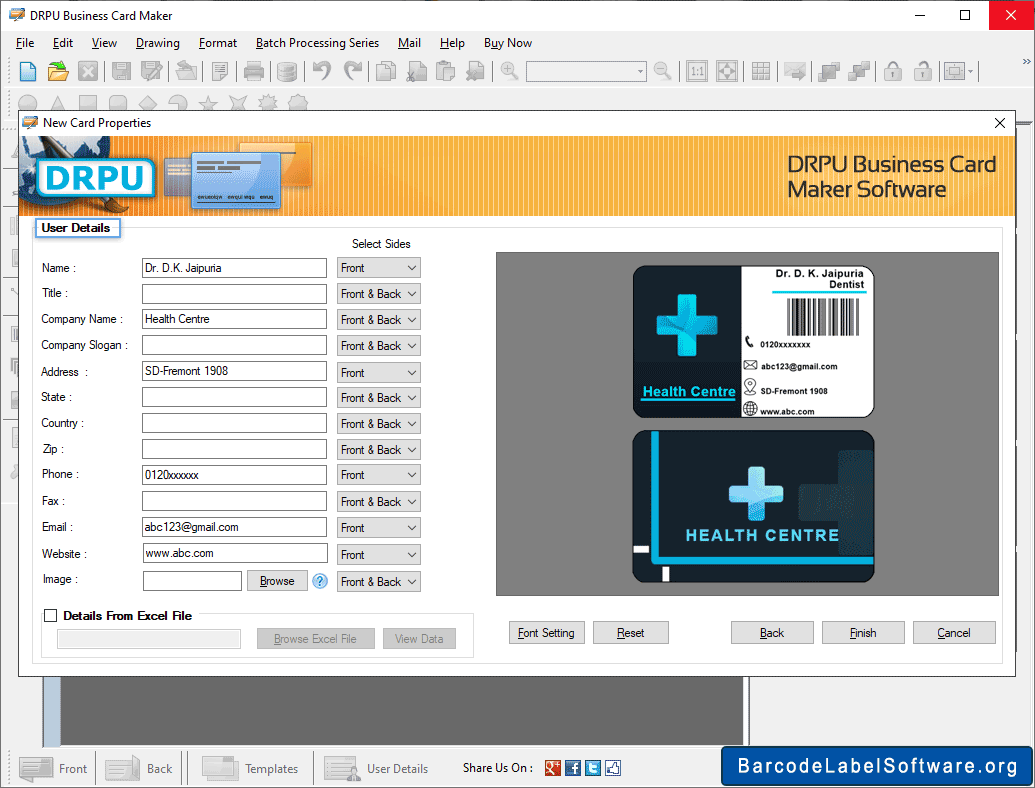Click the New document toolbar icon

[x=28, y=71]
